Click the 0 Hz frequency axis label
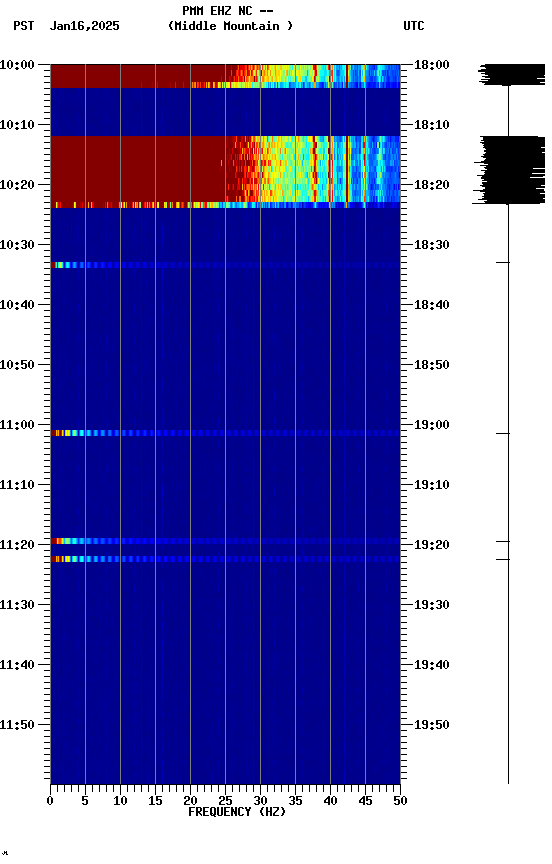 (x=50, y=801)
